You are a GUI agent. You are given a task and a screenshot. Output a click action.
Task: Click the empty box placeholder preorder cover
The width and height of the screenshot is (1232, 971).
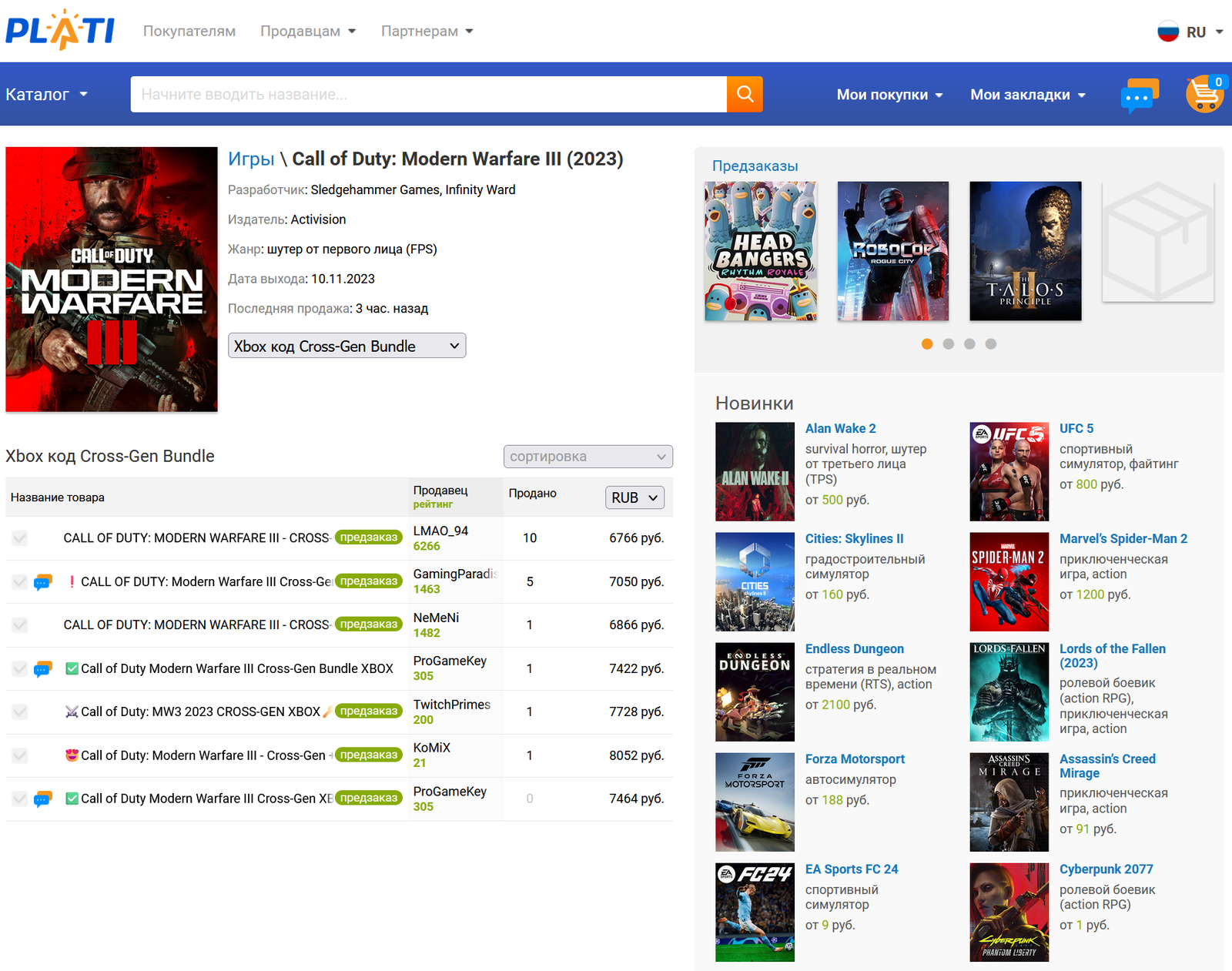click(x=1158, y=242)
